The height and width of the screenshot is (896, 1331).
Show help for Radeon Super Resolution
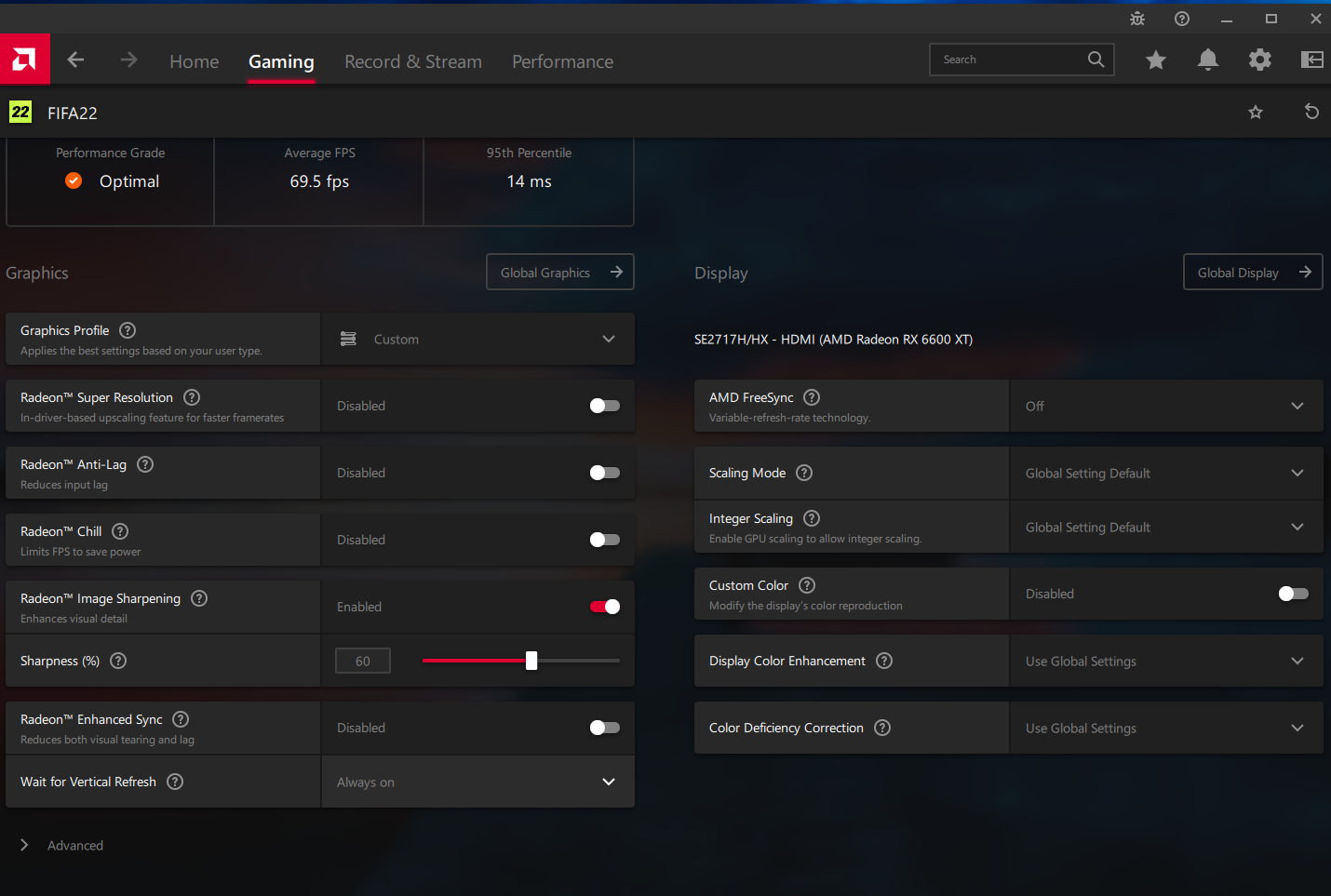pos(192,397)
